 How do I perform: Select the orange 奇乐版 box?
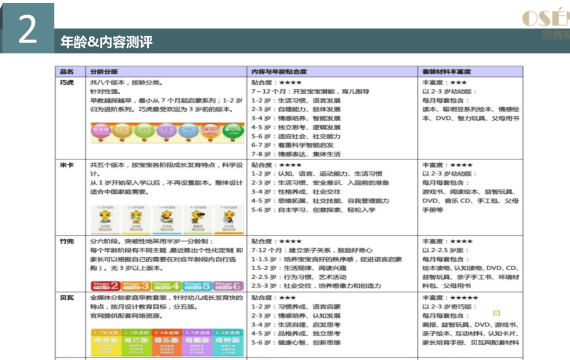(166, 343)
